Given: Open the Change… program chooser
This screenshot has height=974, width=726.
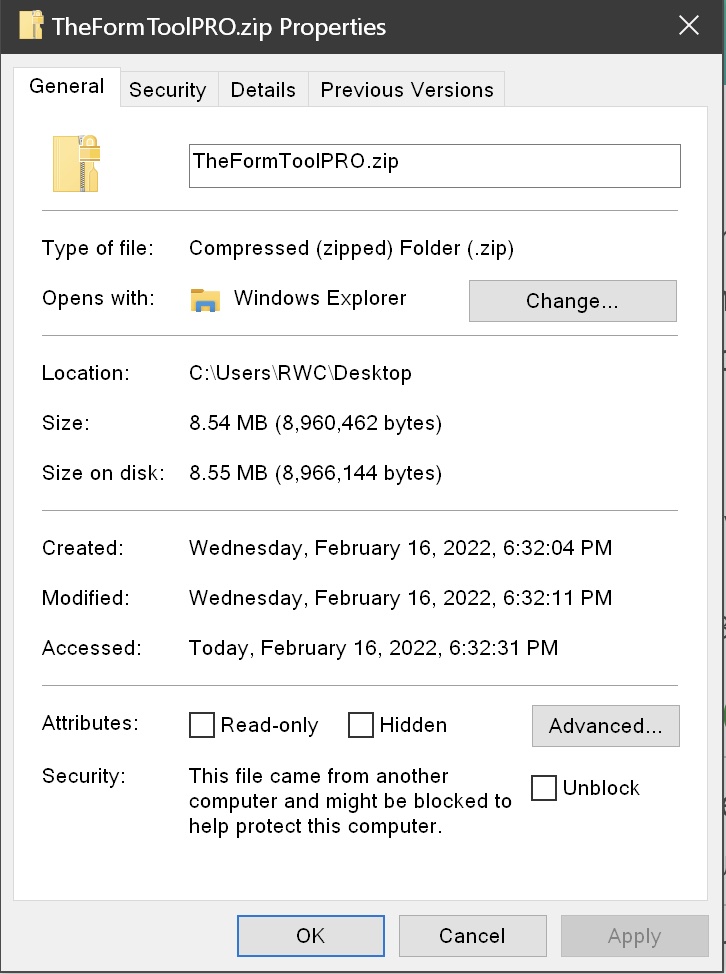Looking at the screenshot, I should pos(573,301).
